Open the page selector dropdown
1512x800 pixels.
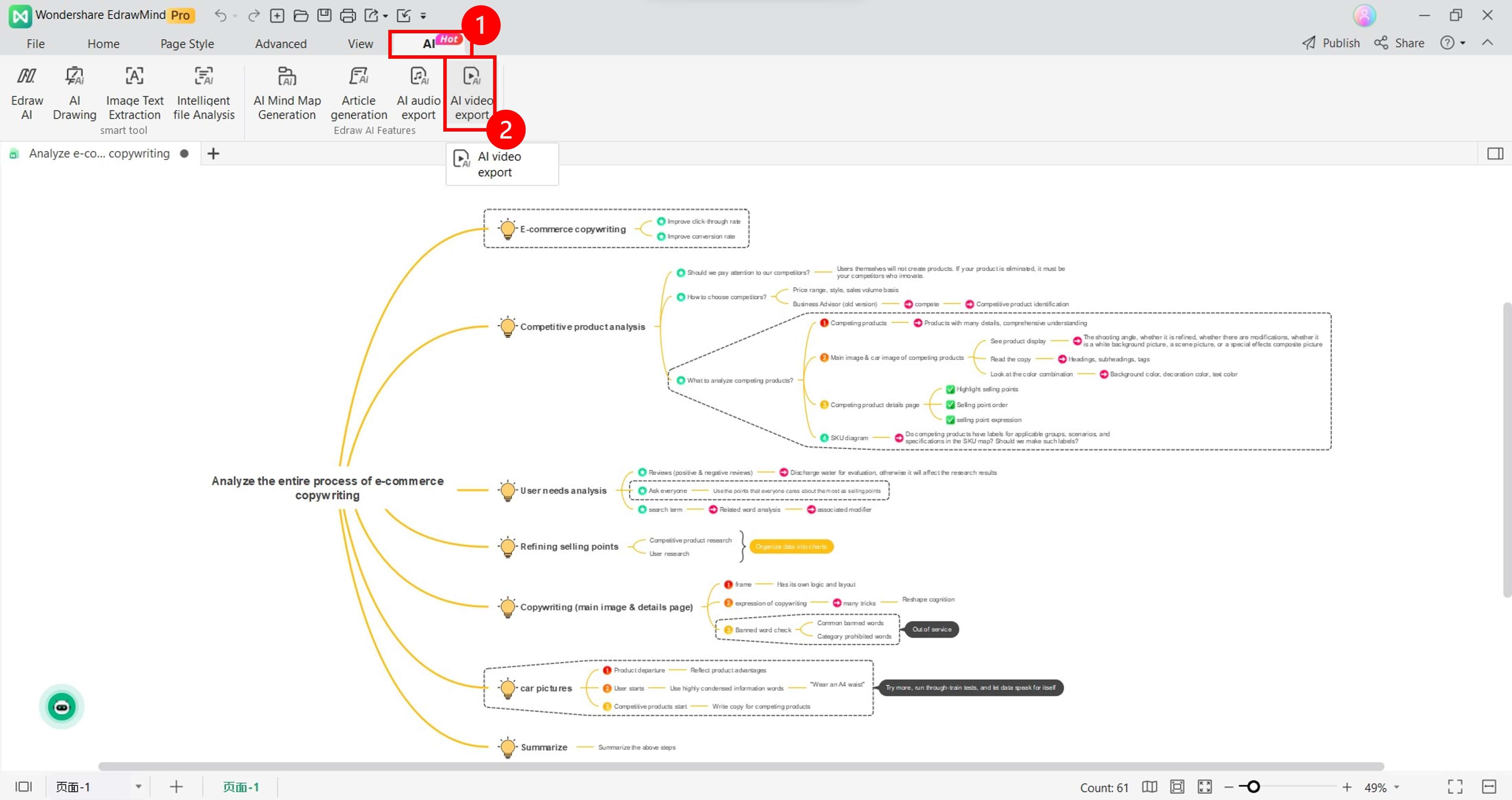point(138,787)
